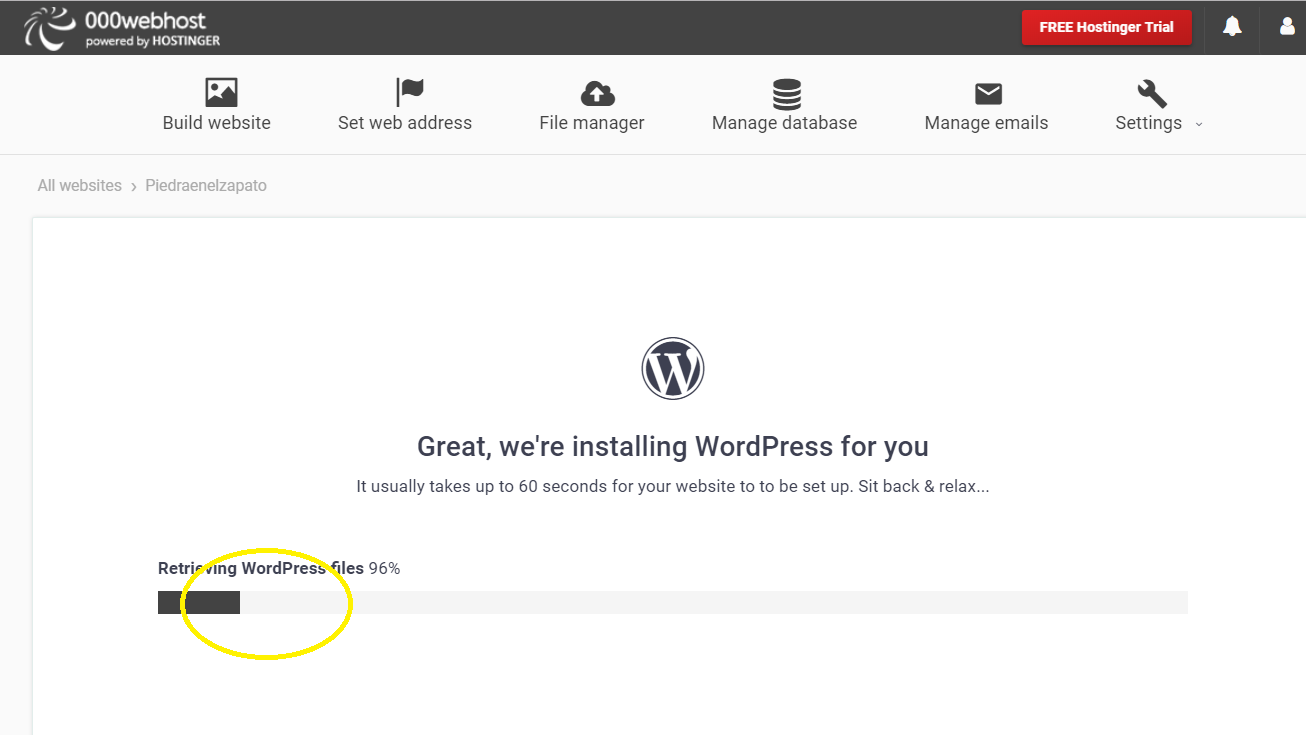
Task: Click the Manage database label
Action: 785,122
